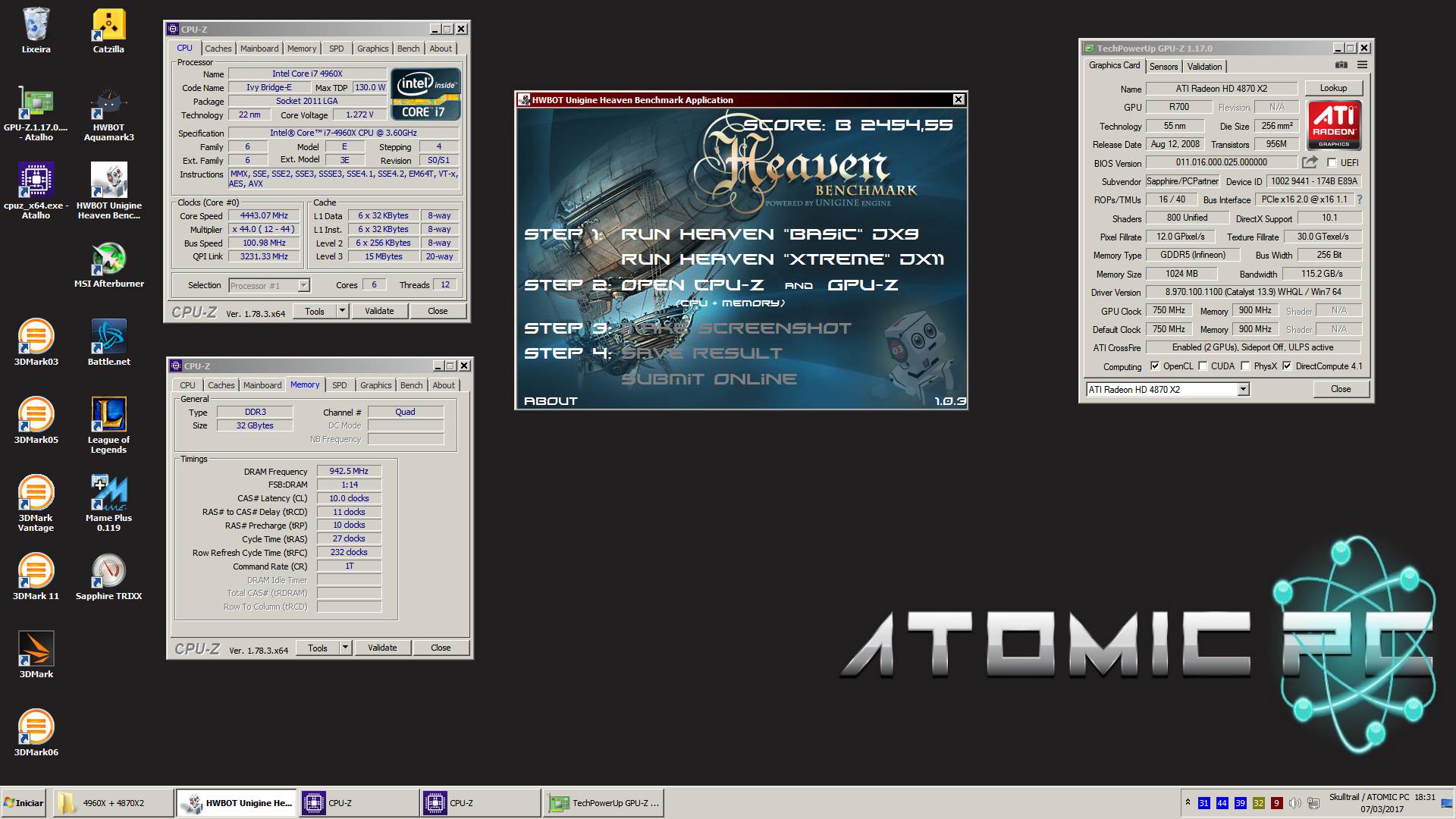Click GPU-Z screenshot camera icon
This screenshot has width=1456, height=819.
[1341, 65]
